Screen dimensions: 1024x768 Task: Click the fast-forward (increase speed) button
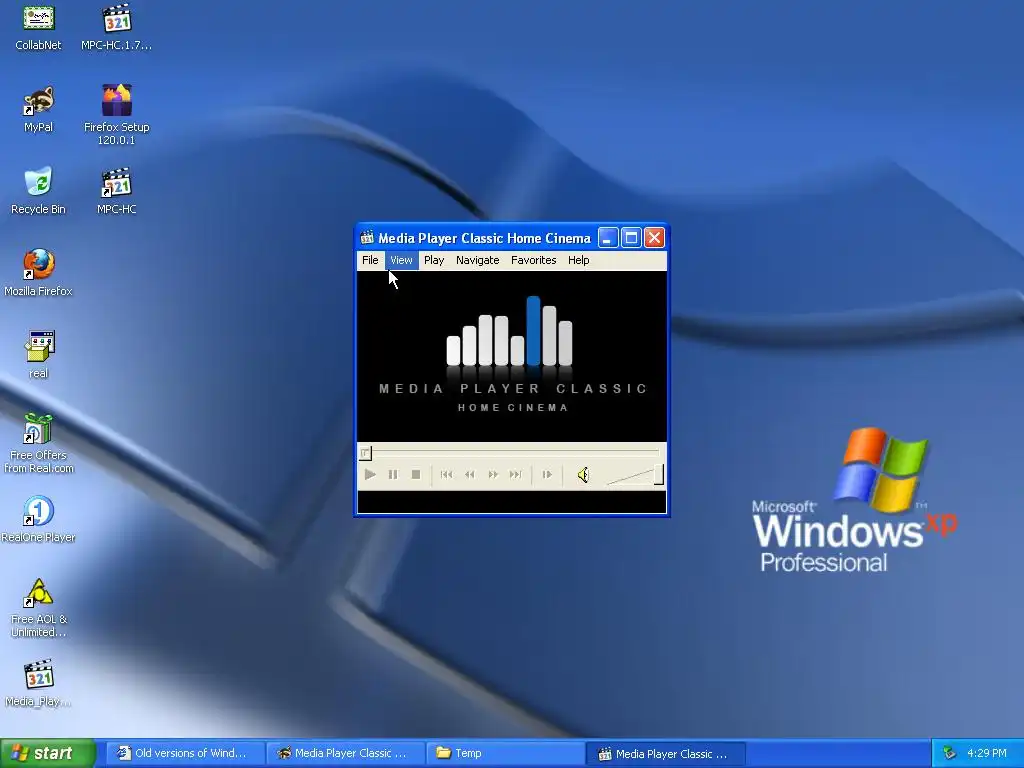[493, 475]
